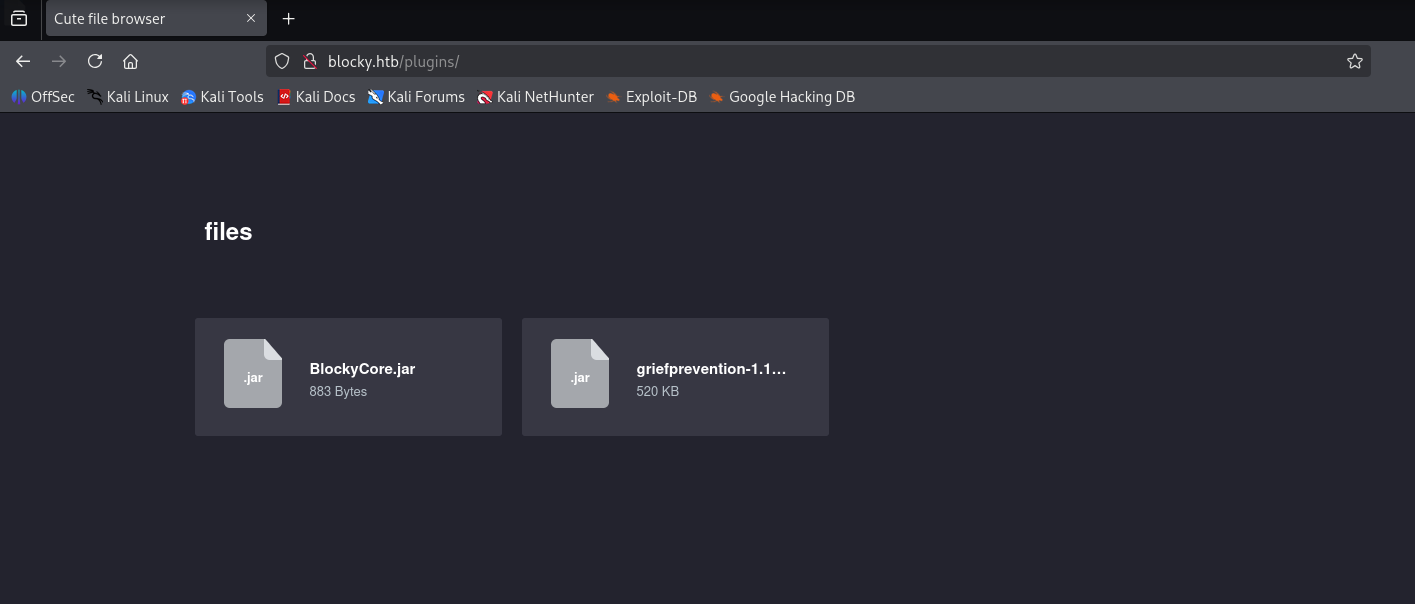Select the Cute file browser tab
The image size is (1415, 604).
pos(156,18)
